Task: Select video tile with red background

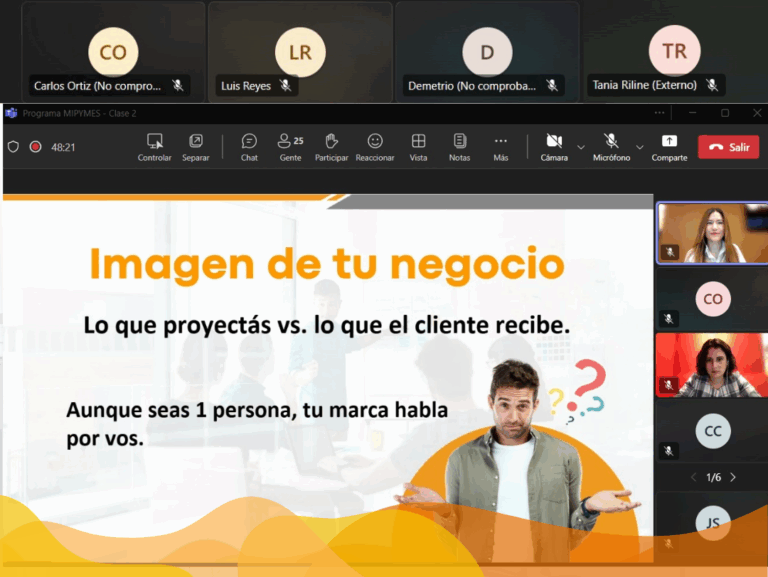Action: [712, 365]
